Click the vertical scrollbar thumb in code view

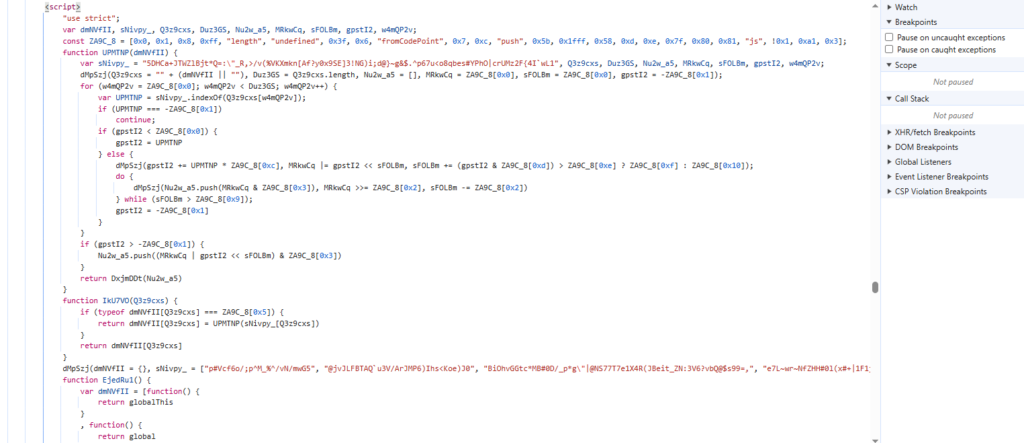tap(874, 287)
